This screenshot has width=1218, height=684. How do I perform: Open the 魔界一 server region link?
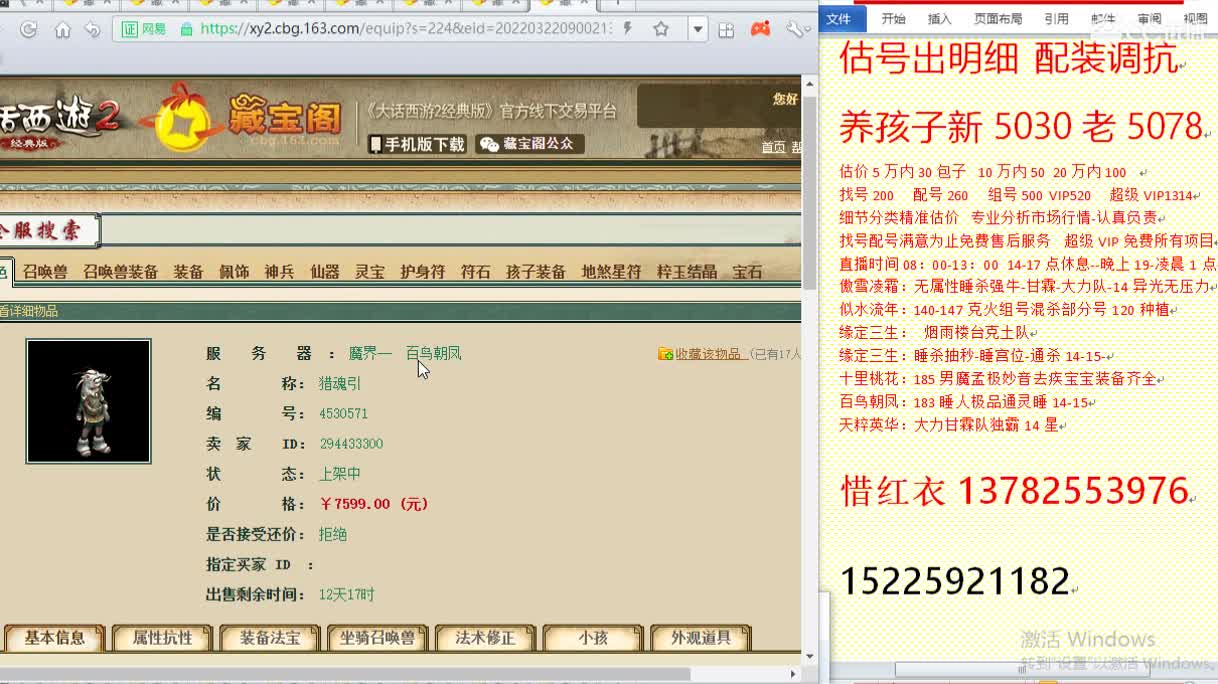(x=370, y=353)
